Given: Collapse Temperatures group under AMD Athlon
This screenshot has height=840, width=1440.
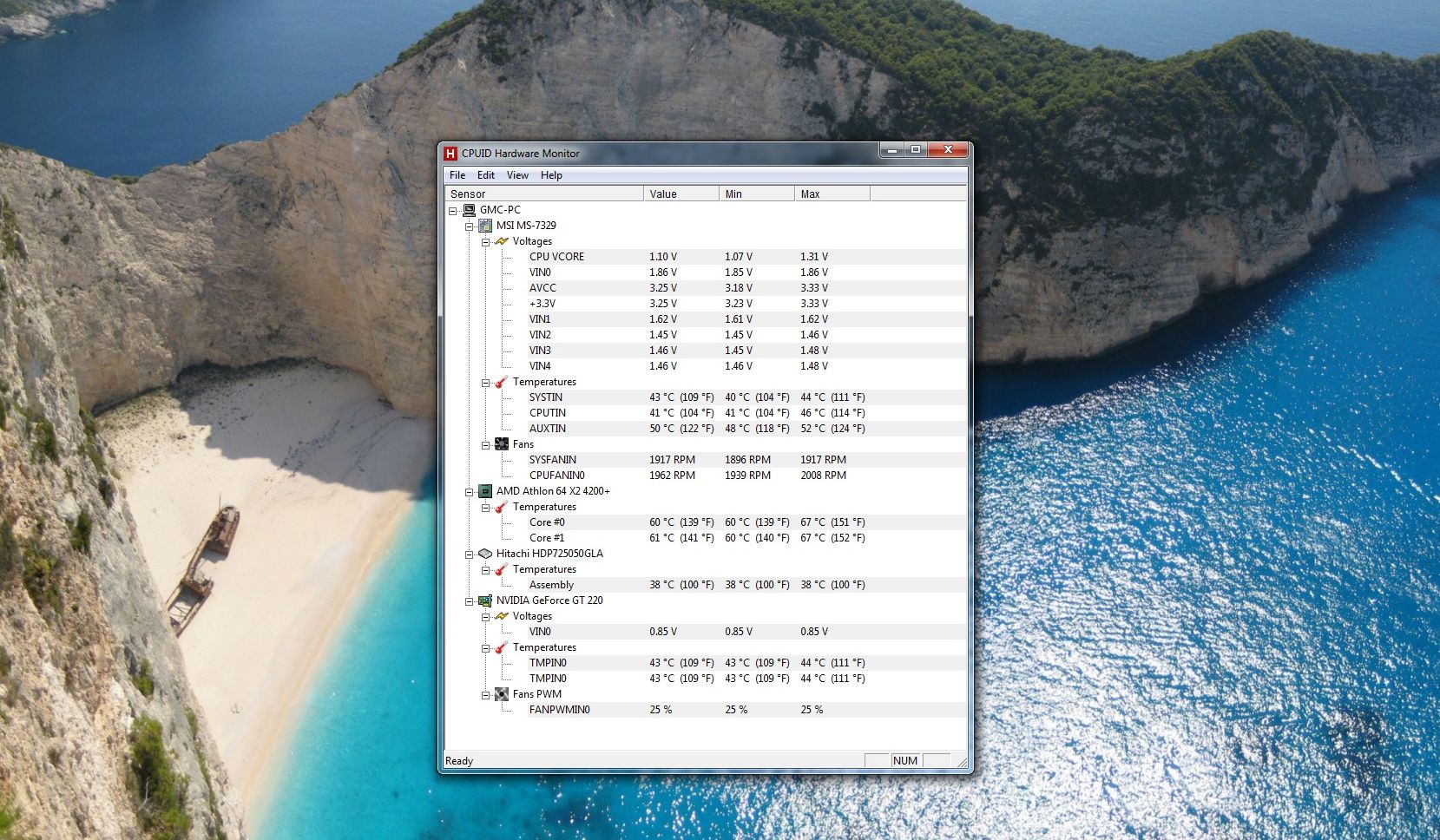Looking at the screenshot, I should (486, 508).
